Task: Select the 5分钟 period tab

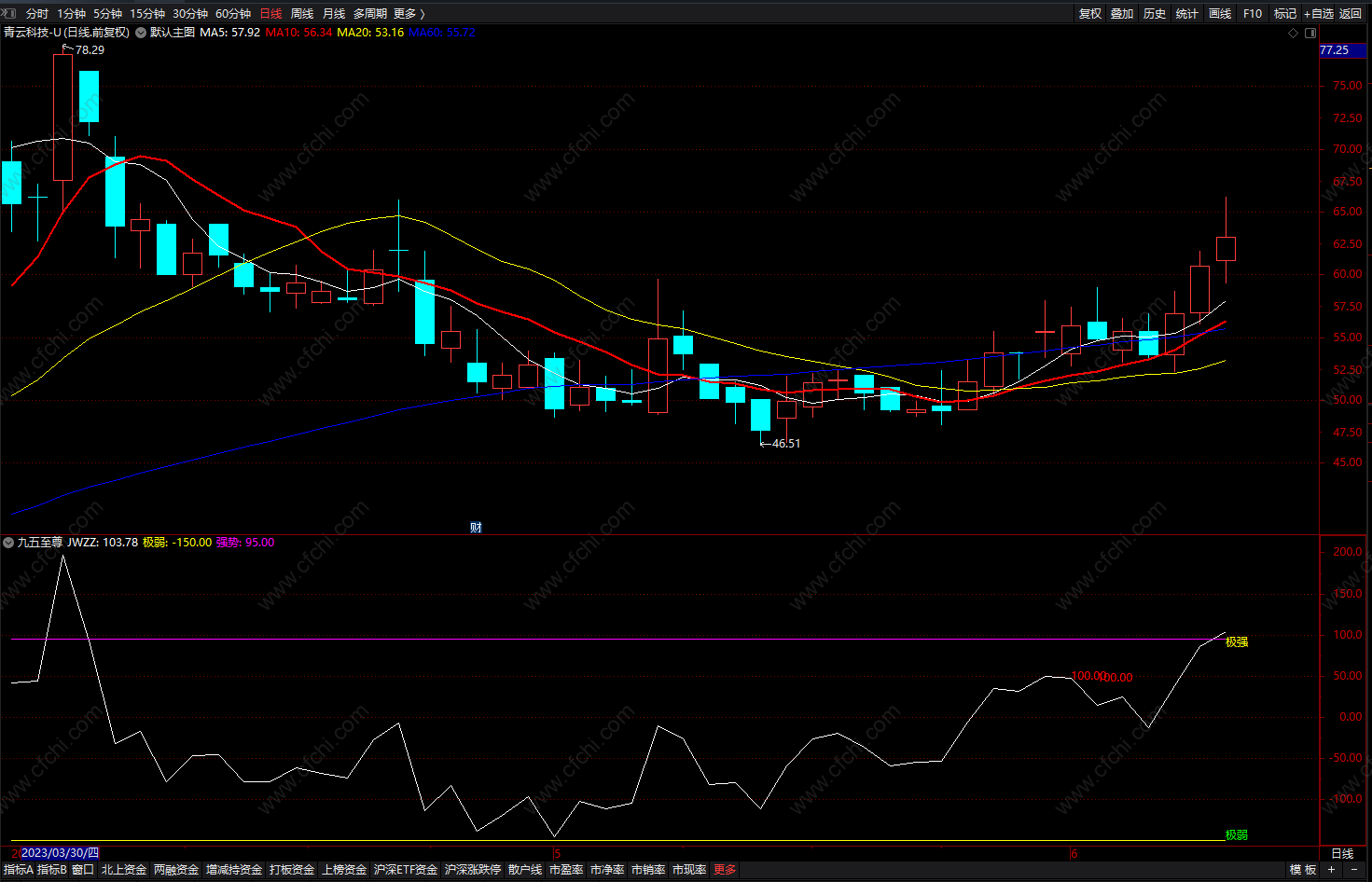Action: (x=108, y=13)
